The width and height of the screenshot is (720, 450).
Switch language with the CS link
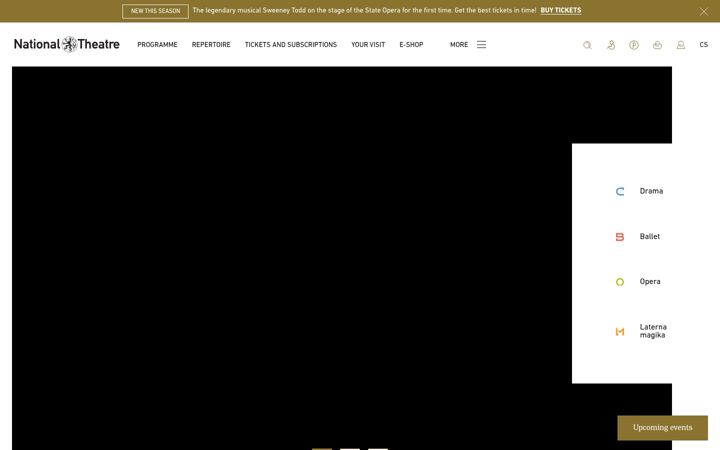(x=703, y=45)
